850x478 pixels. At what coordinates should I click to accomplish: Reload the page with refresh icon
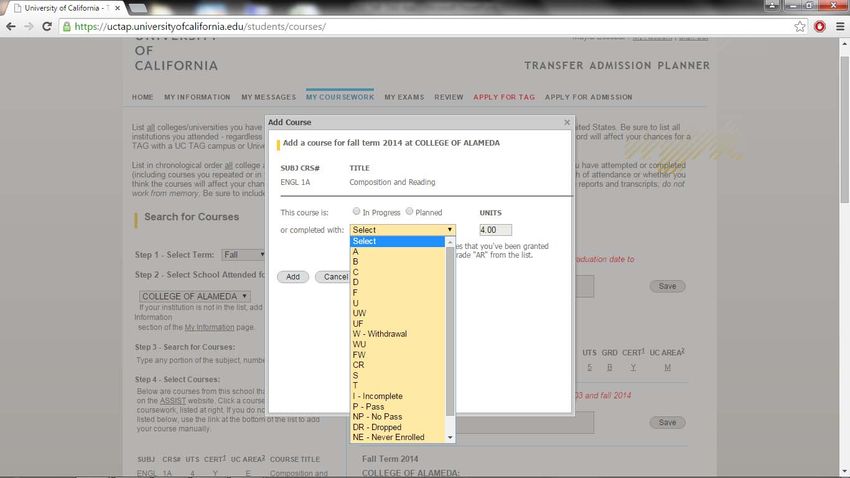click(x=47, y=27)
